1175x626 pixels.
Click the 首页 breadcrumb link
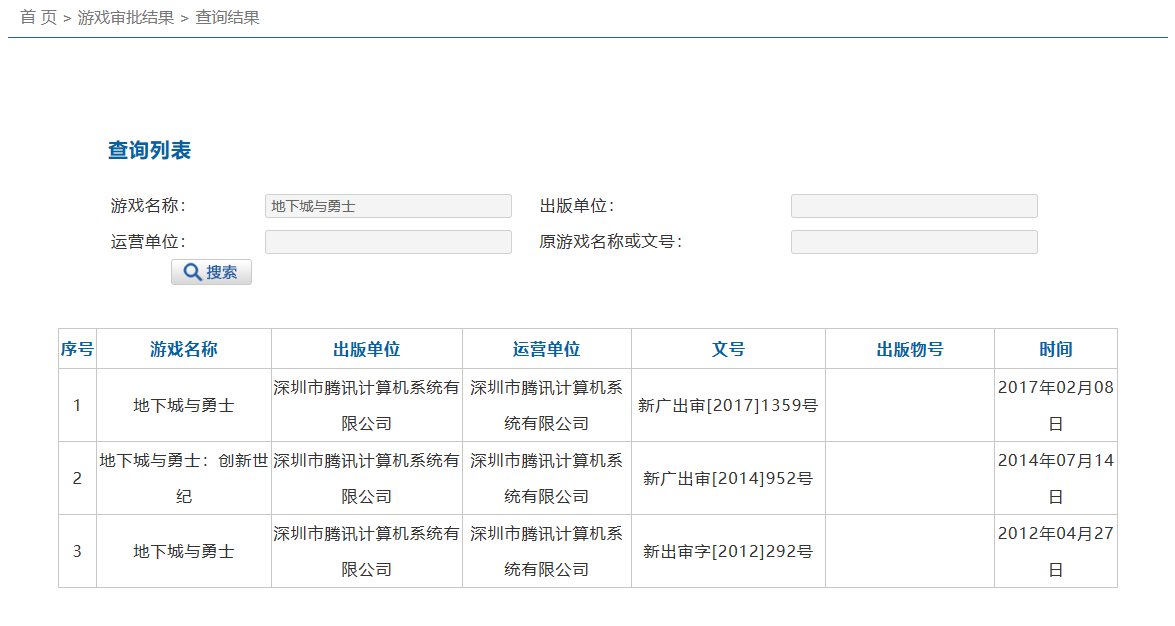tap(38, 17)
